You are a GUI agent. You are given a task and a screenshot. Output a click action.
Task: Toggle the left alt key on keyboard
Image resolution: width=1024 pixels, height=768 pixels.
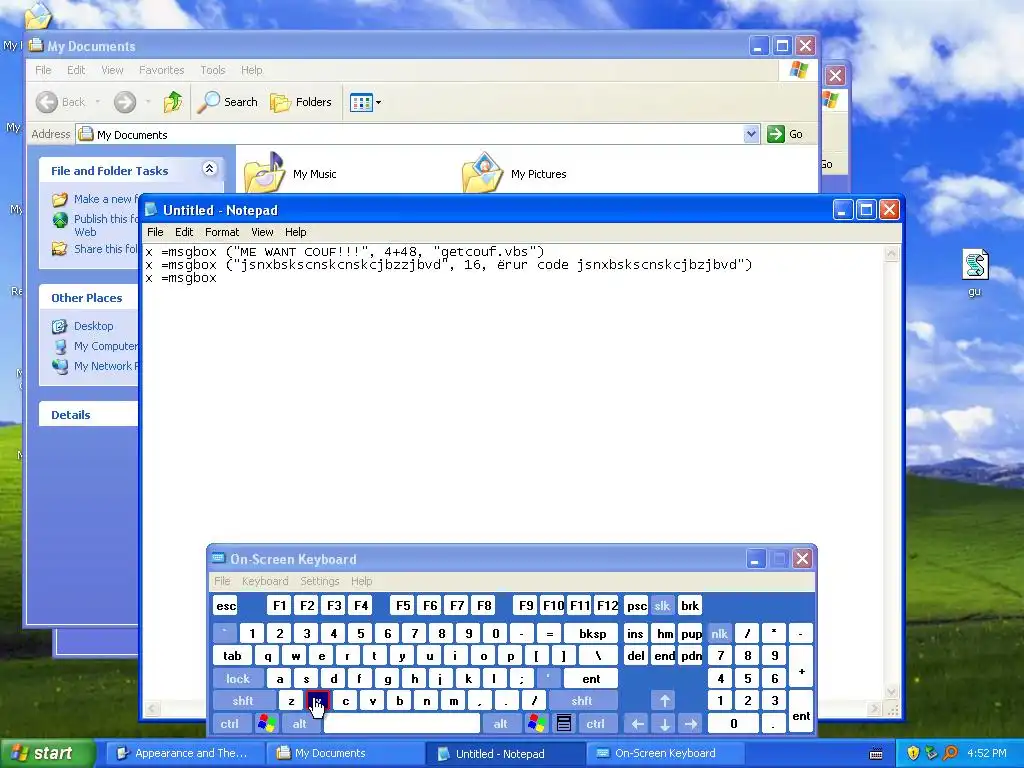300,724
